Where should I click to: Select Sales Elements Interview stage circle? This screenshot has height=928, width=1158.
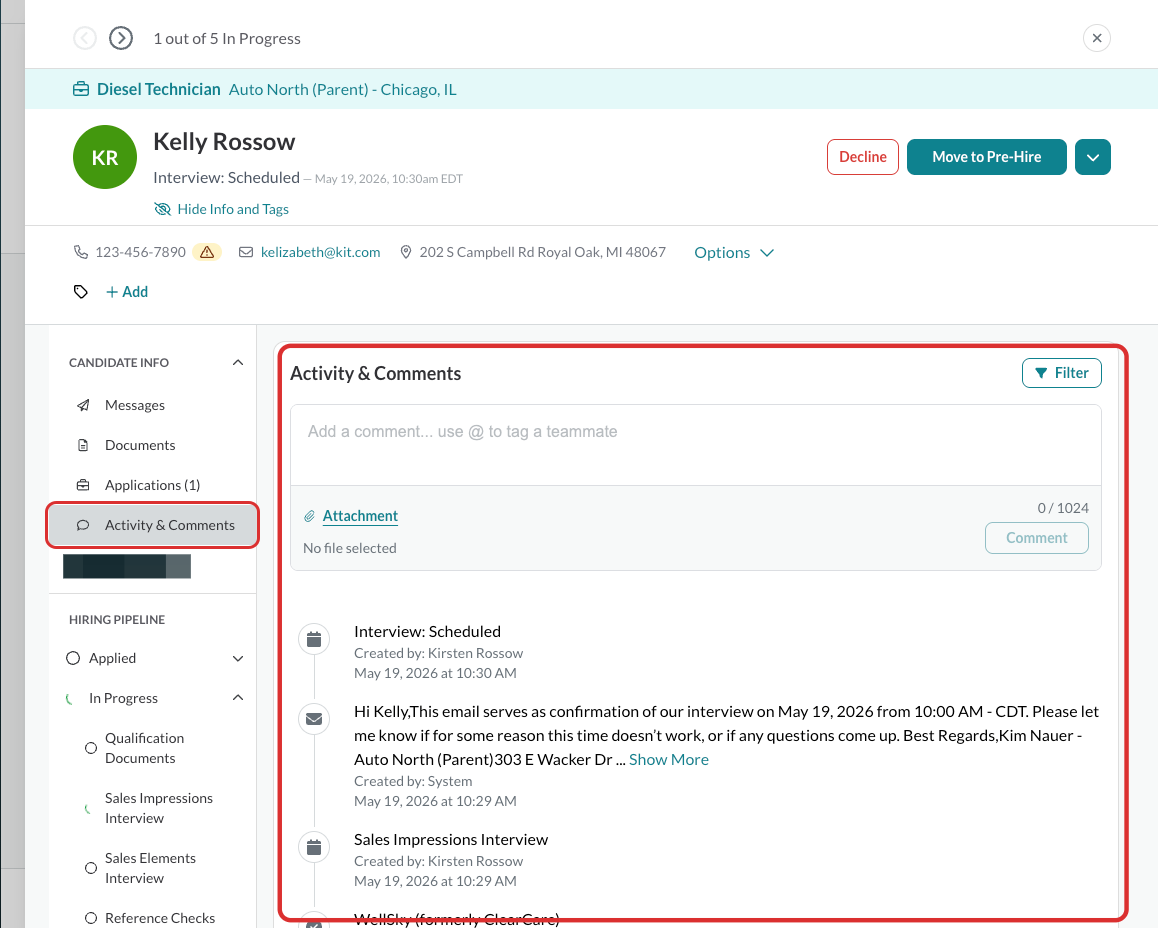(91, 867)
